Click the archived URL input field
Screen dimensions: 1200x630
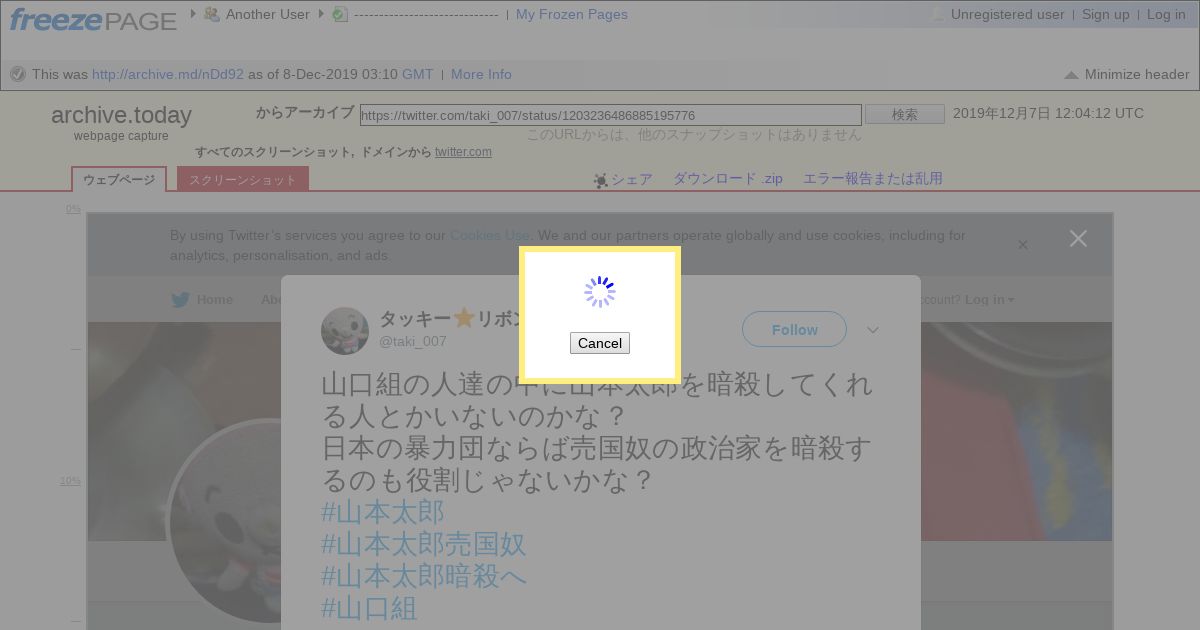[610, 115]
